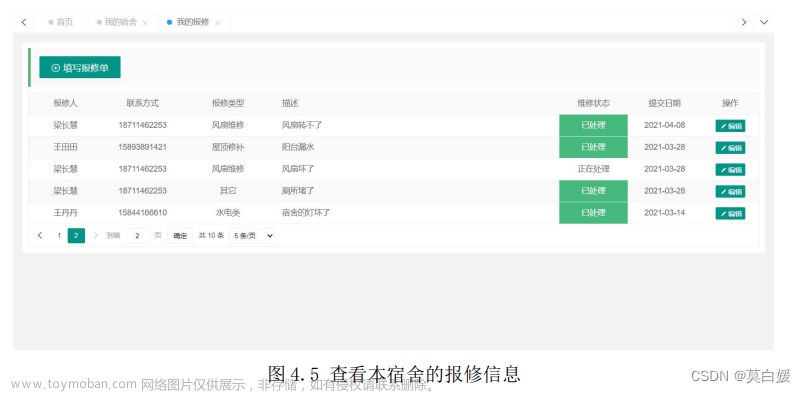
Task: Edit the 2021-04-08 风扇转不了 repair record
Action: [x=730, y=126]
